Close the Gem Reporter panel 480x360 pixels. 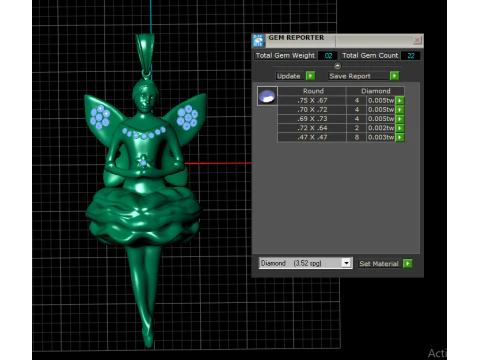point(417,40)
